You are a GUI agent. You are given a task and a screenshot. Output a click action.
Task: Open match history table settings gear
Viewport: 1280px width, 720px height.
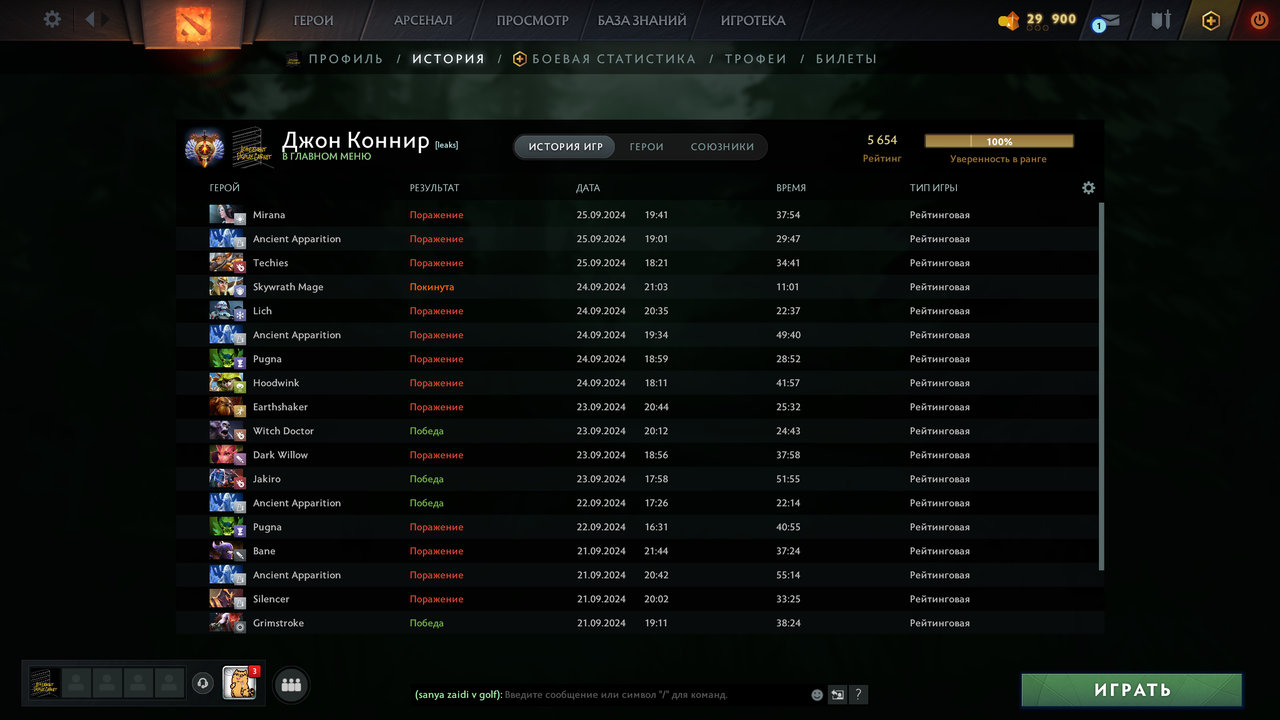pos(1089,188)
